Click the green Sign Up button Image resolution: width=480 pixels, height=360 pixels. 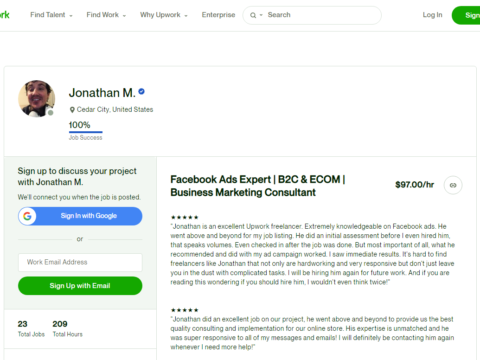pos(467,15)
